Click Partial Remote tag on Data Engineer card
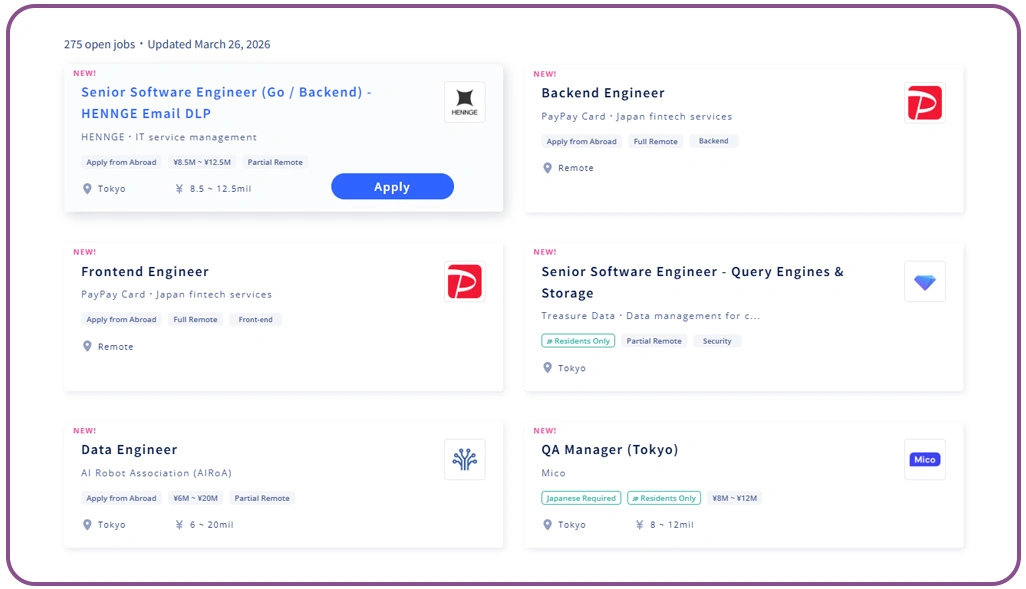Viewport: 1026px width, 589px height. click(x=262, y=498)
